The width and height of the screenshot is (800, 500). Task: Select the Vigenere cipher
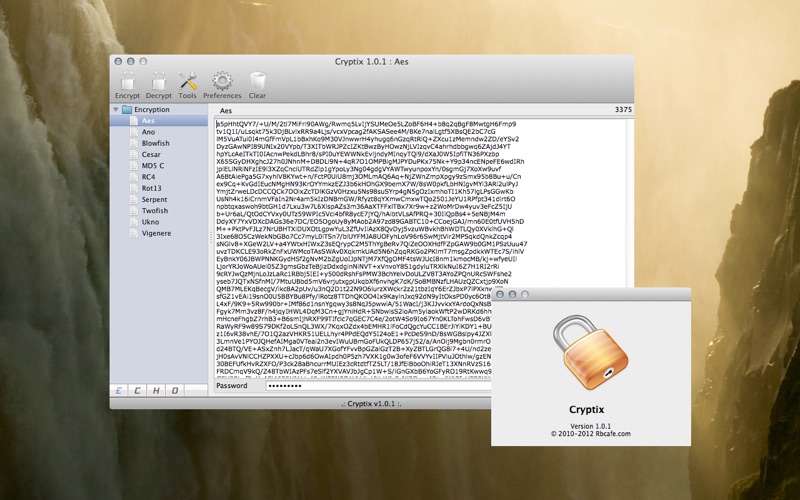pyautogui.click(x=159, y=233)
